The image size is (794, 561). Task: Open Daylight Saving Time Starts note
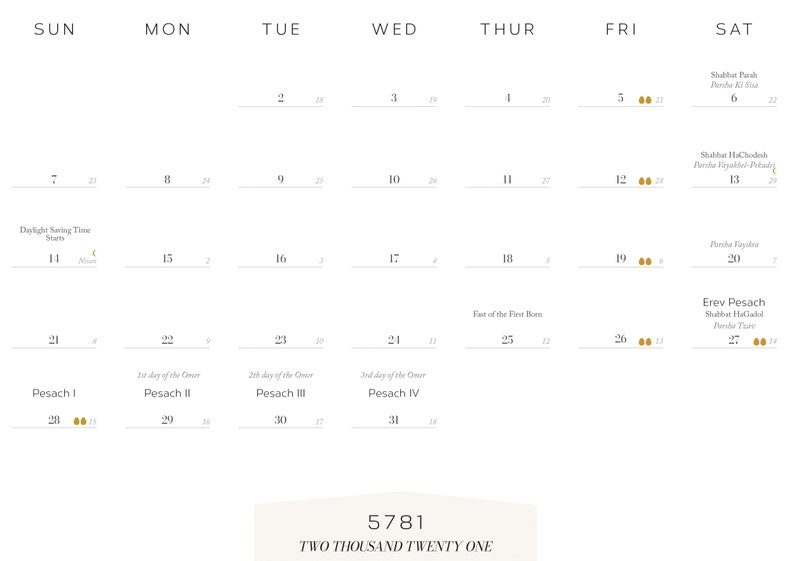[x=55, y=233]
